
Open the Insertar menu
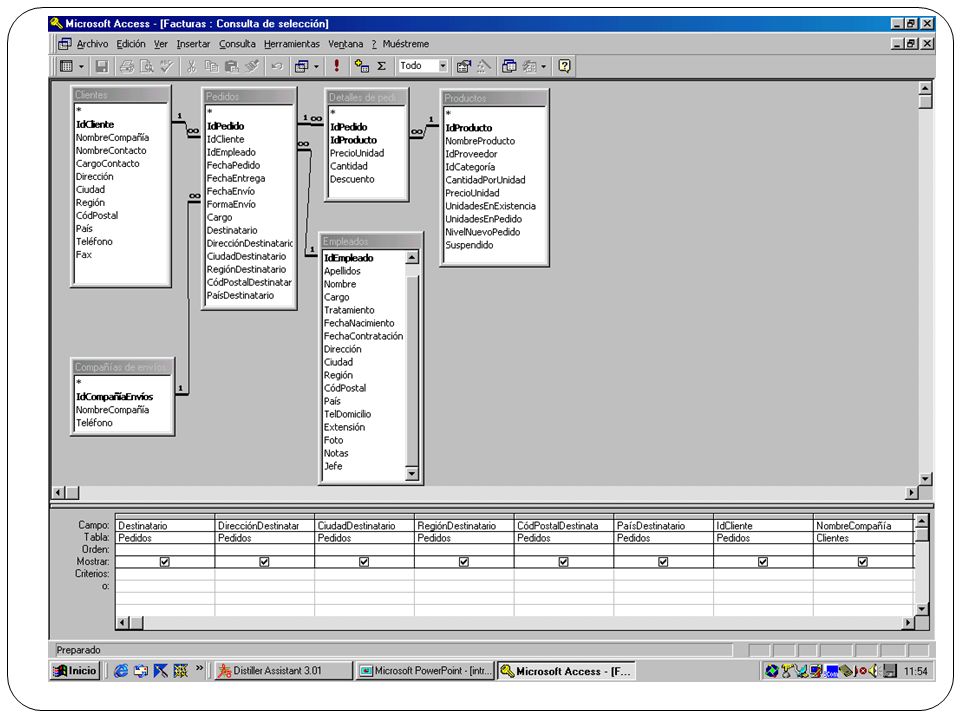click(193, 44)
